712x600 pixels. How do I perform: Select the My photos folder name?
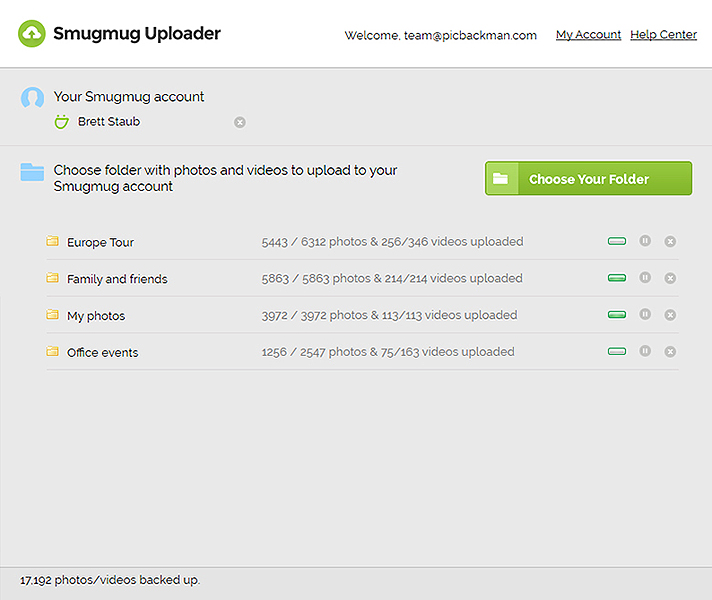(x=96, y=316)
